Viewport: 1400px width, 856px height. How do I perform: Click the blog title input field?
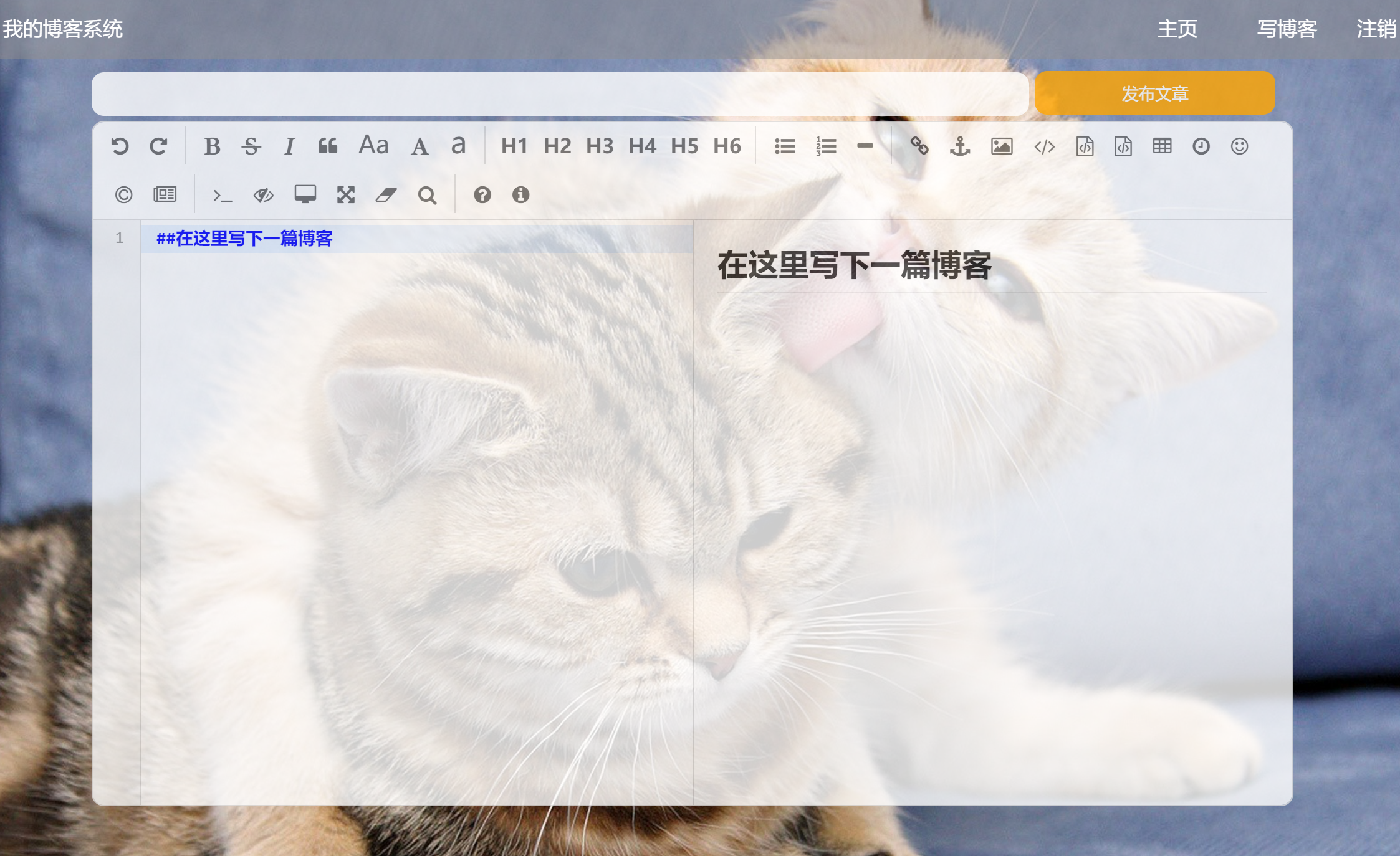pyautogui.click(x=560, y=94)
